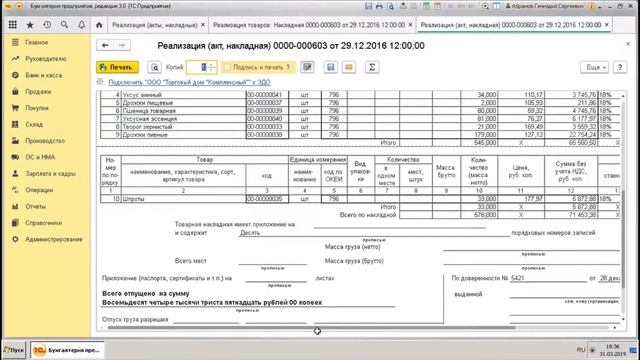Open the Руководителю section

click(x=46, y=59)
